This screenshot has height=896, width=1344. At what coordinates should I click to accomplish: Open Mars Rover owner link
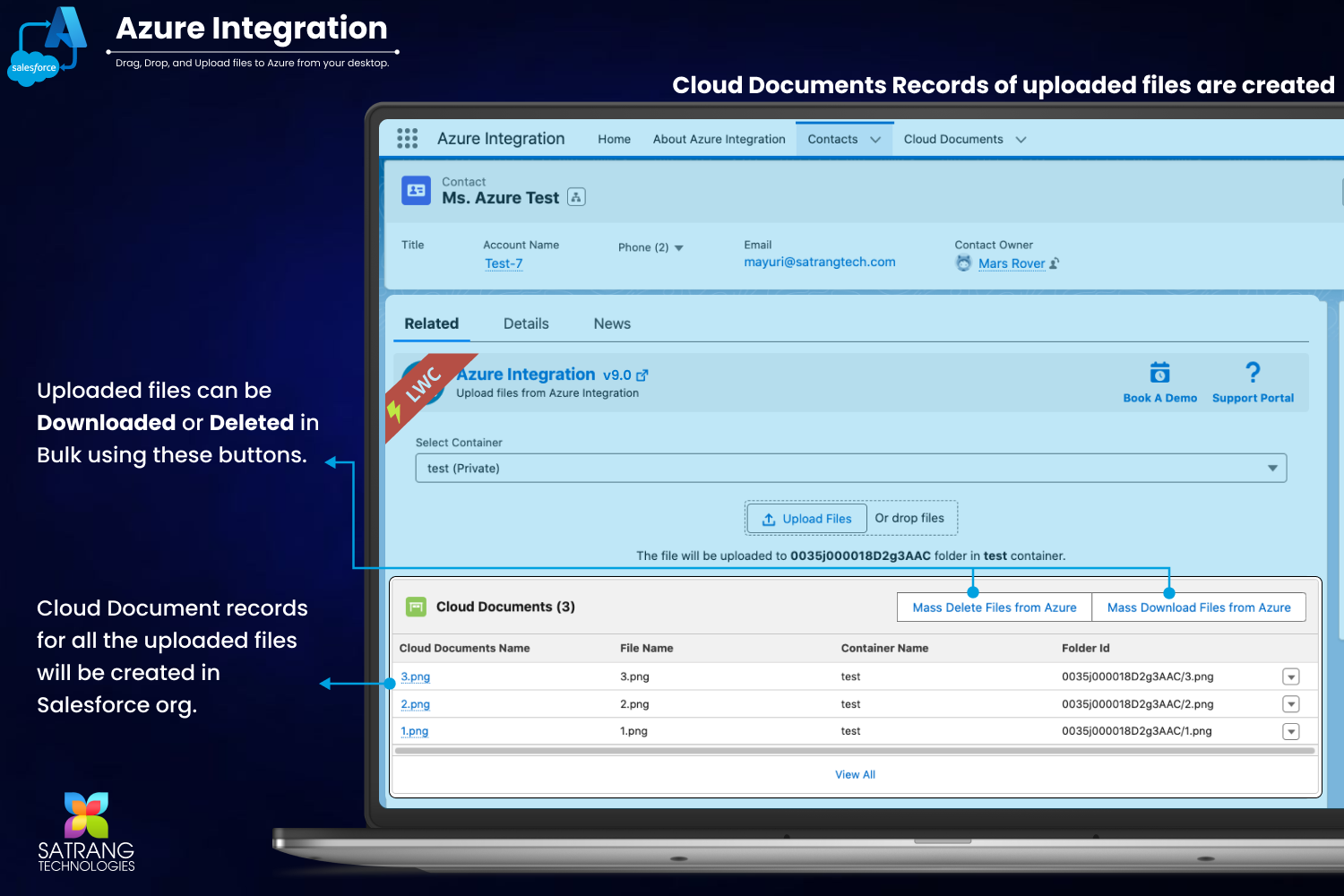1012,263
